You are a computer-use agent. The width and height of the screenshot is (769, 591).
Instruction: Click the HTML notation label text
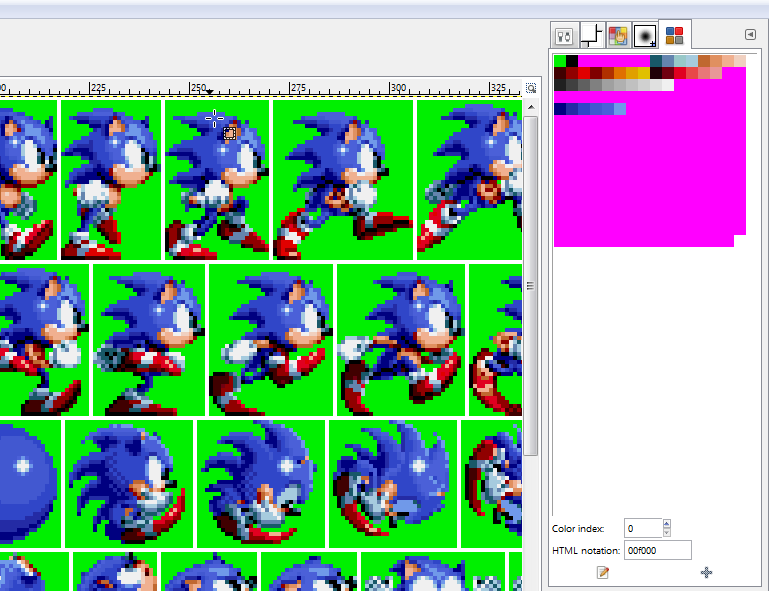click(x=586, y=550)
